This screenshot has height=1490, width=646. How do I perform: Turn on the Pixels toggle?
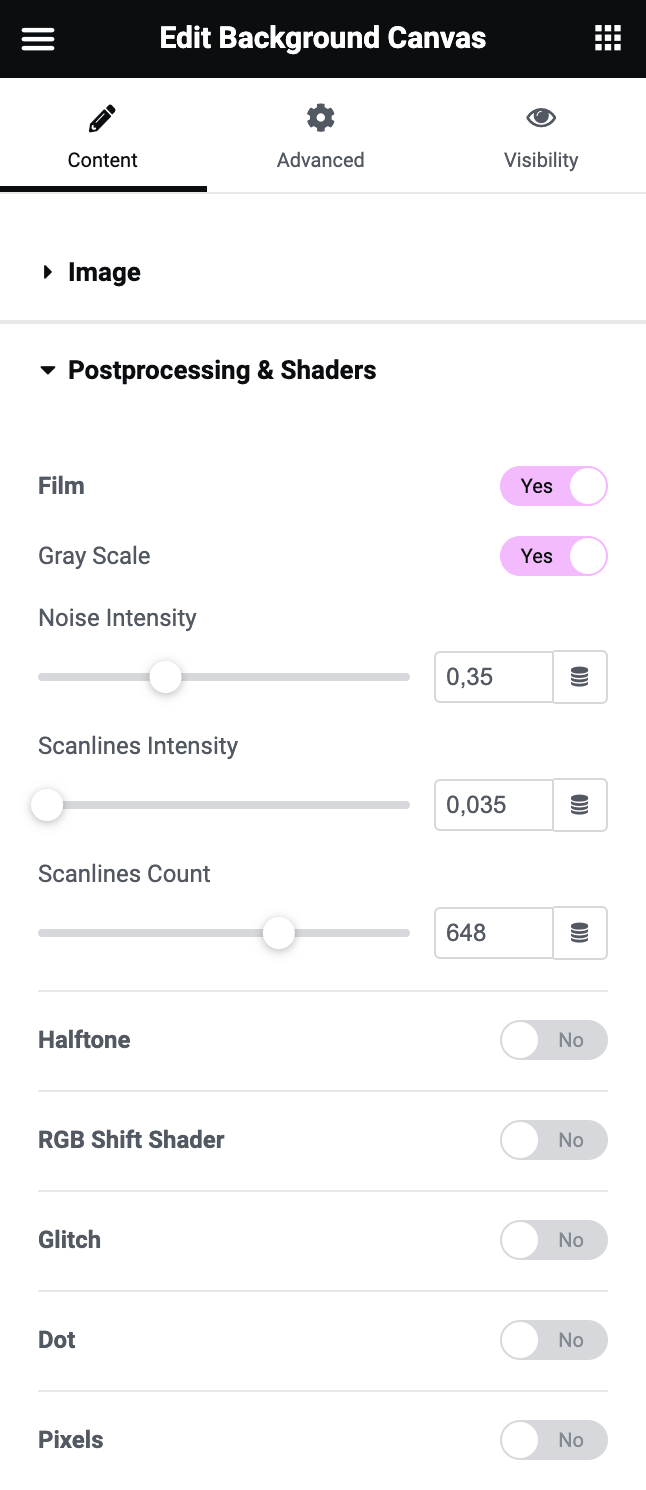pyautogui.click(x=554, y=1440)
